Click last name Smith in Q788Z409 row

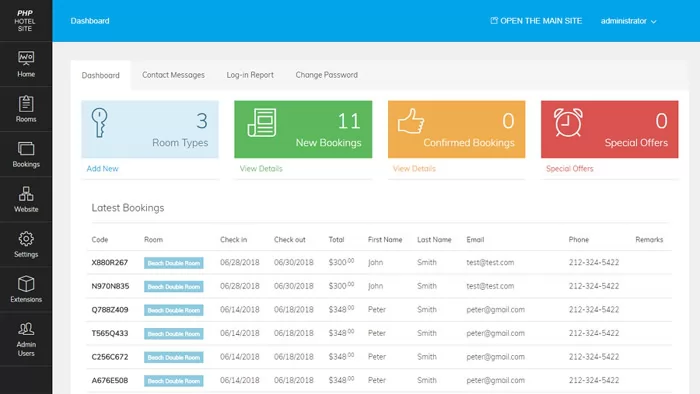coord(427,310)
